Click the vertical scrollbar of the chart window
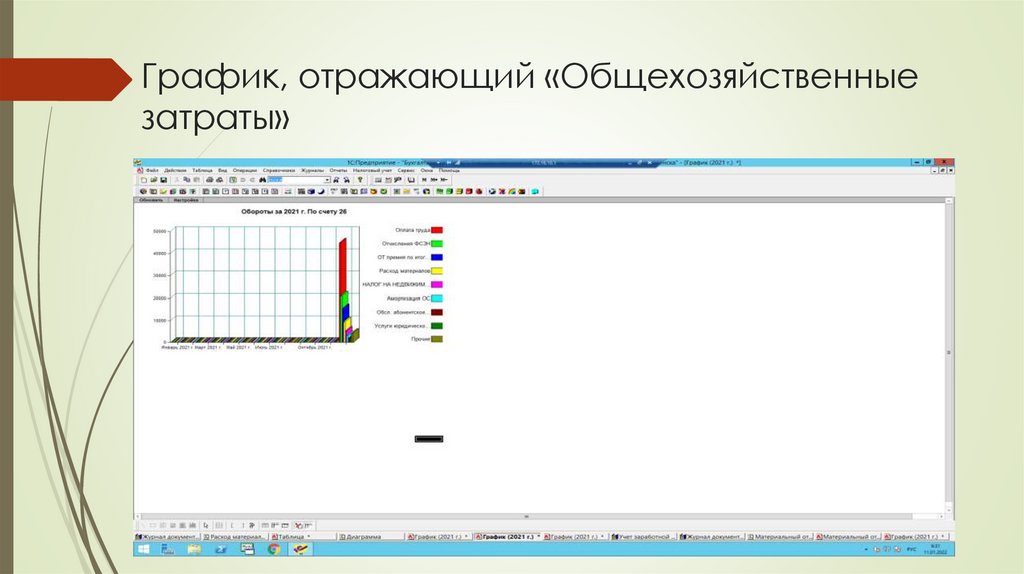The height and width of the screenshot is (574, 1024). click(949, 356)
